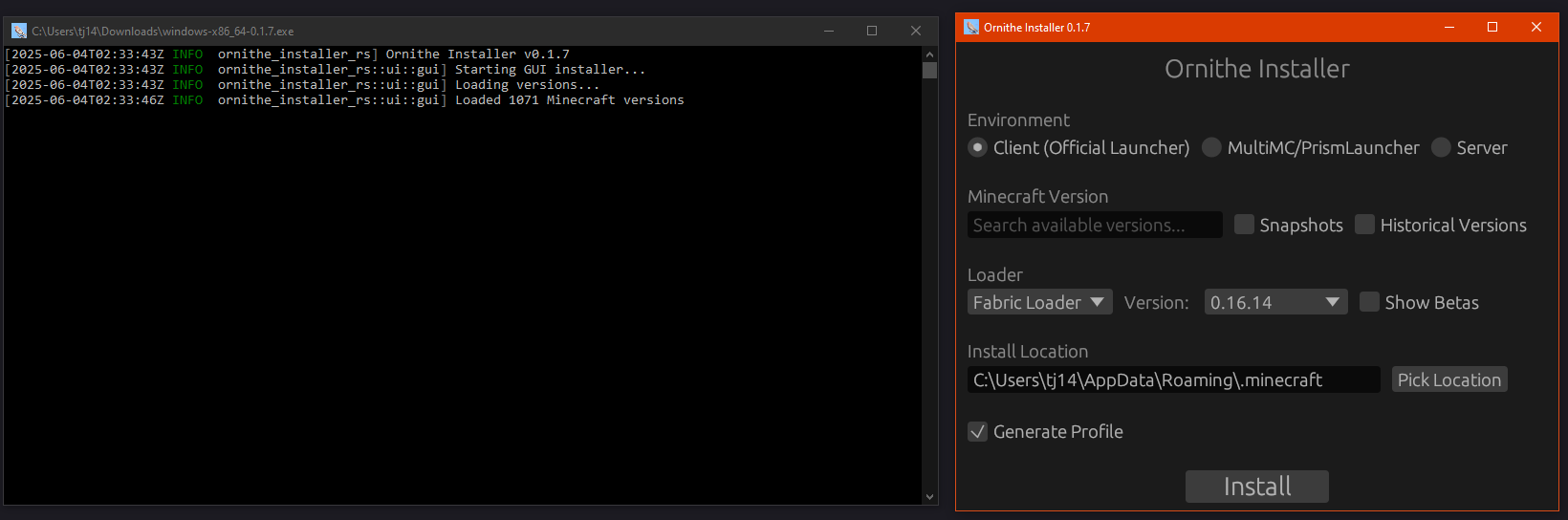Click the console vertical scrollbar thumb

click(x=929, y=70)
